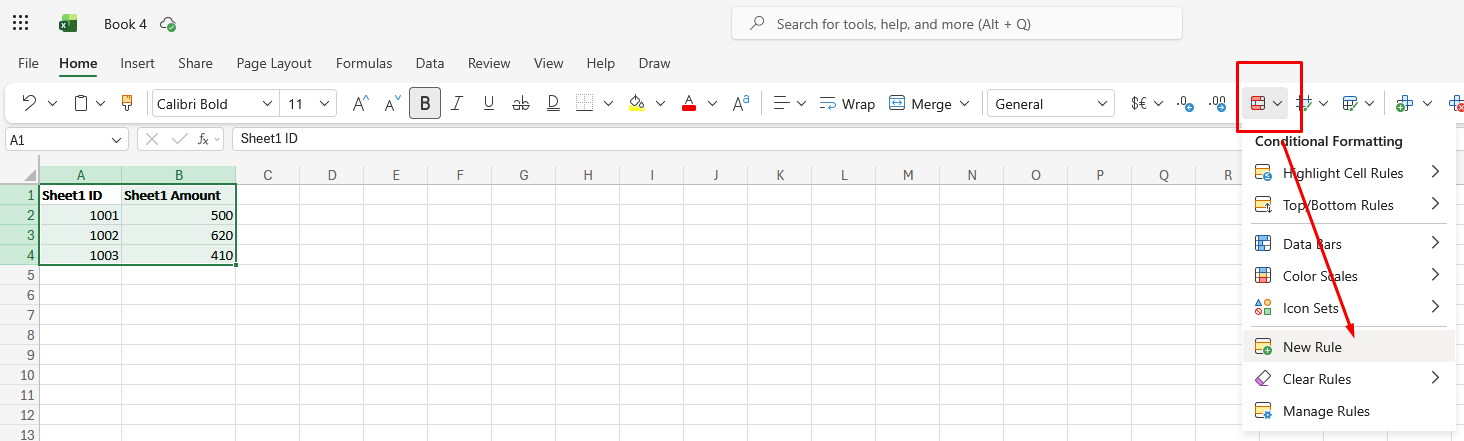Click the Paste clipboard icon

81,103
